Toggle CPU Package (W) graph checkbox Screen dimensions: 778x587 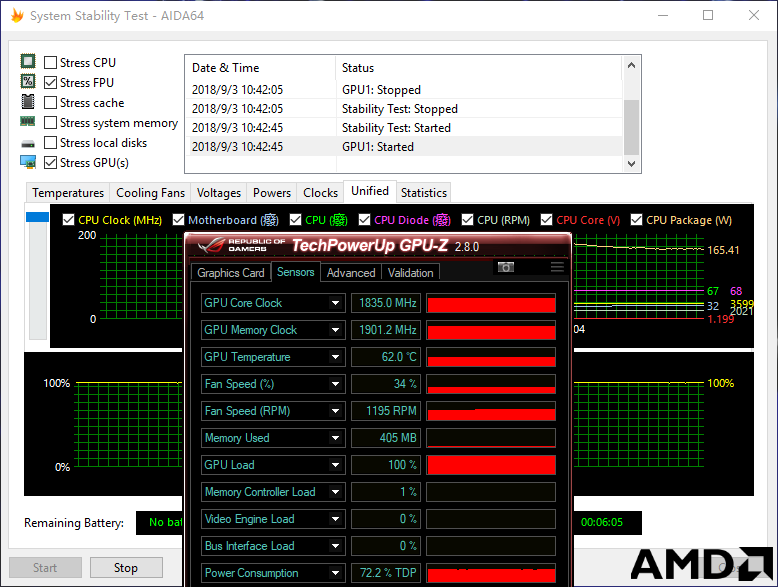[636, 220]
